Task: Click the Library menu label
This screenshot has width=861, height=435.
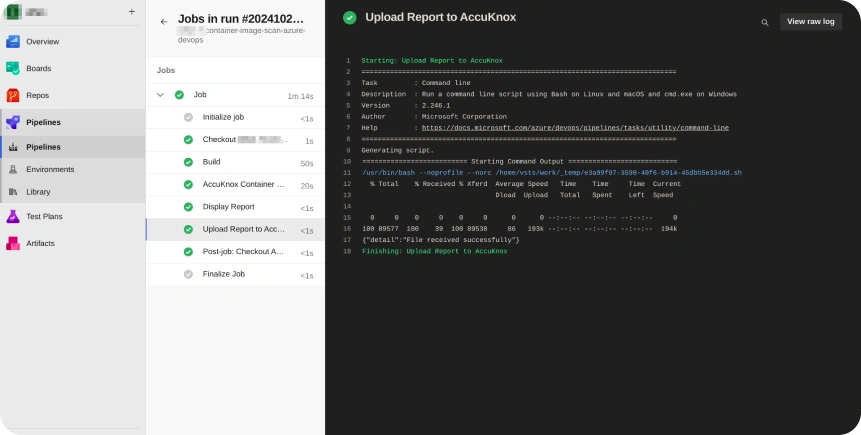Action: click(x=38, y=192)
